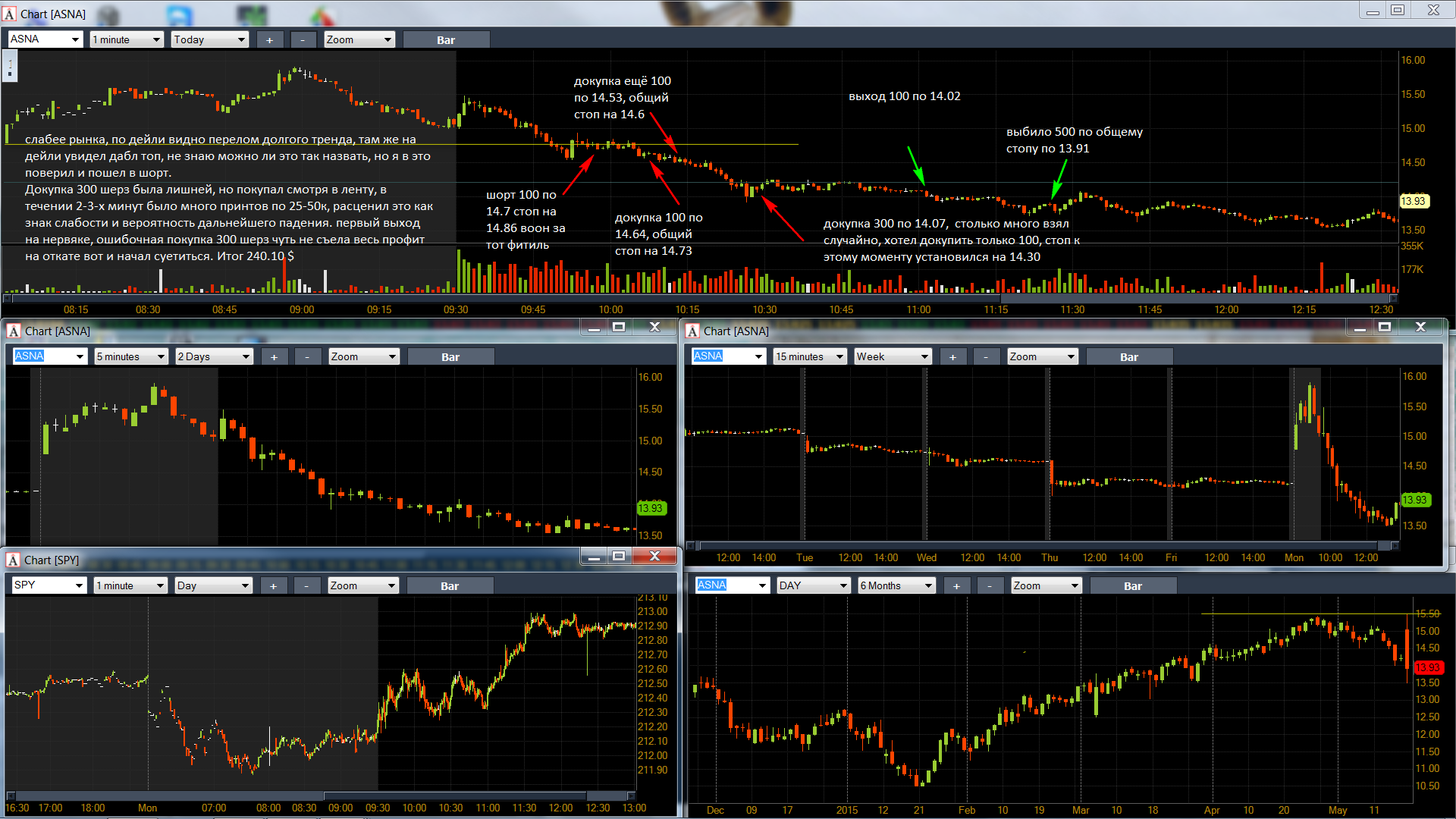Open the 6 Months range dropdown

click(896, 585)
